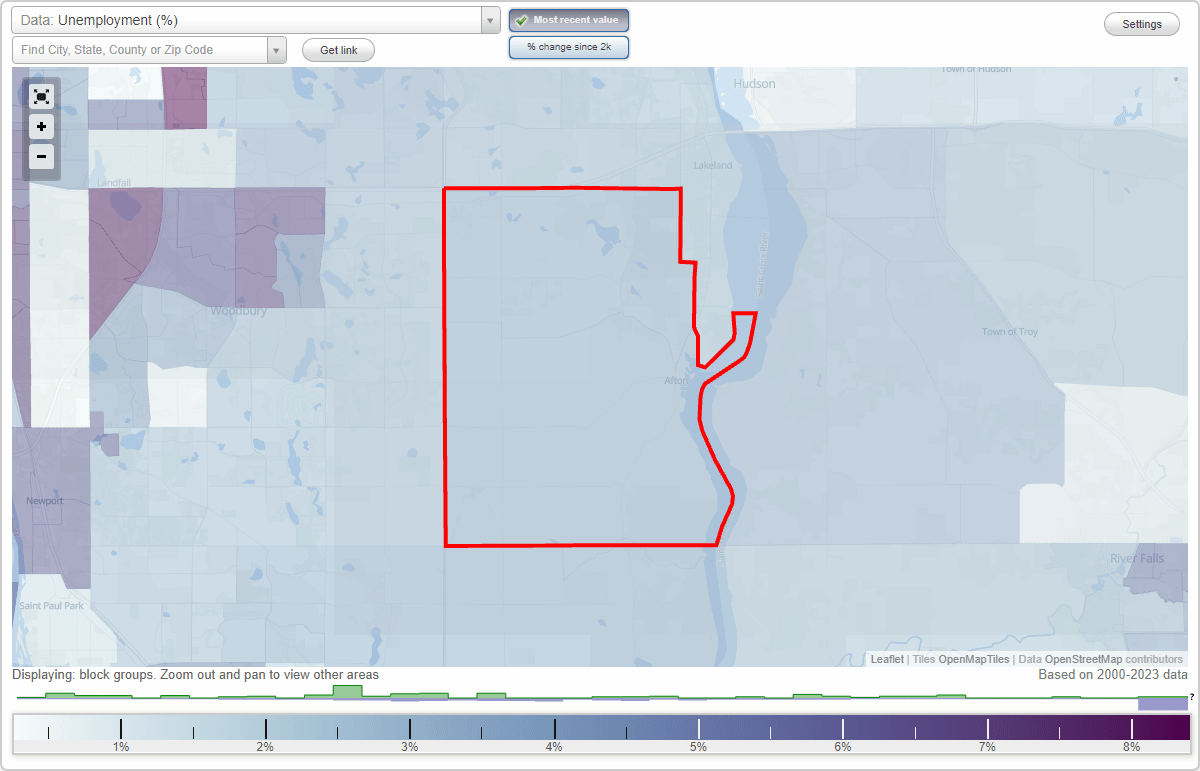Click the green checkmark on Most recent value
Image resolution: width=1200 pixels, height=771 pixels.
click(x=520, y=19)
